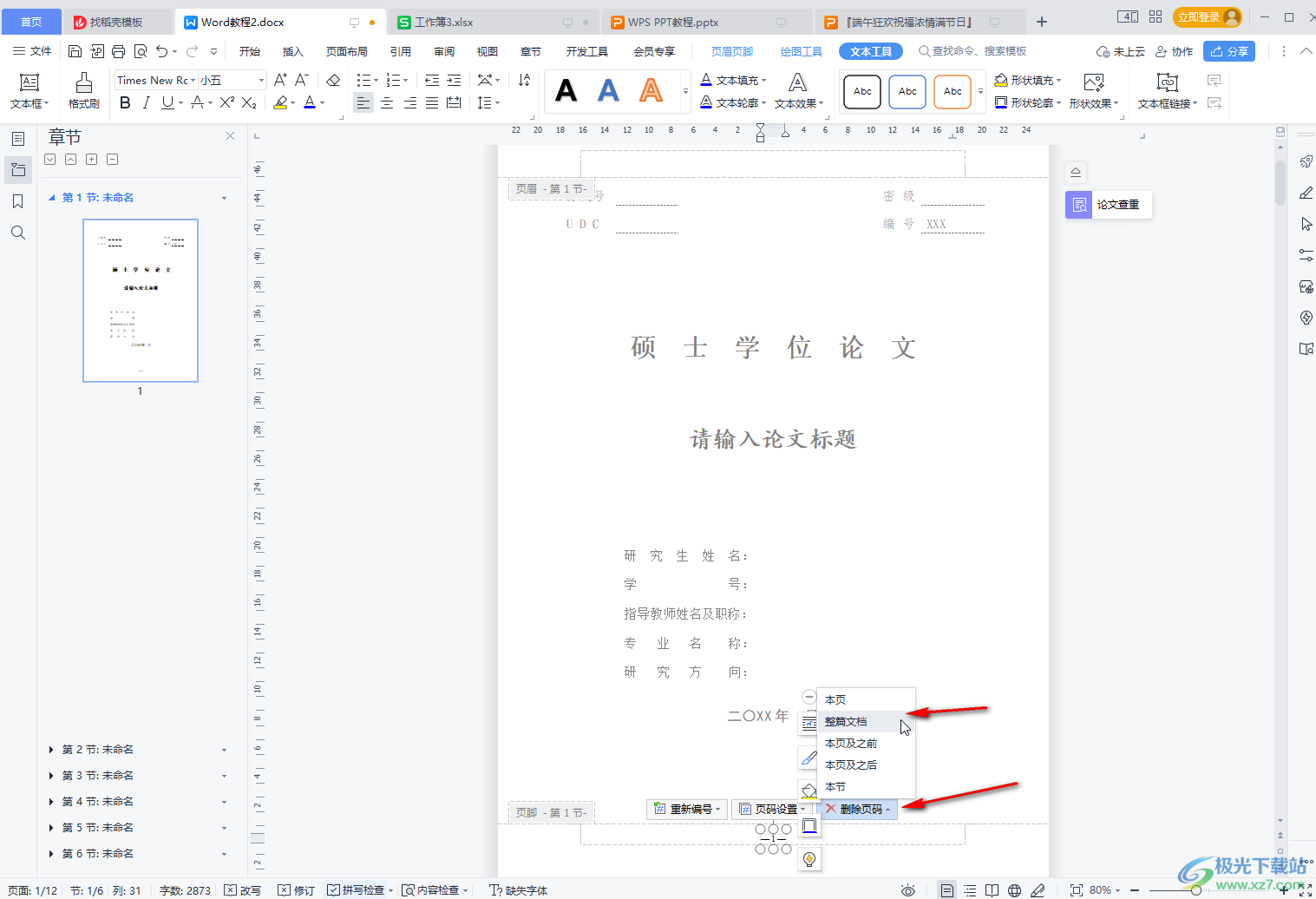
Task: Click the 立即登录 login button
Action: coord(1207,17)
